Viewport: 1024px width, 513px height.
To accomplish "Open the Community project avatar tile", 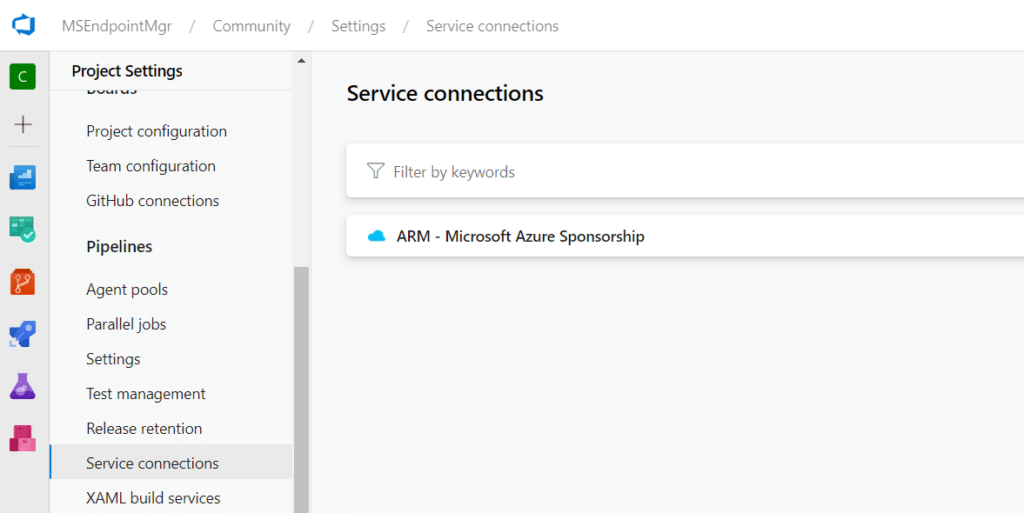I will click(x=23, y=77).
